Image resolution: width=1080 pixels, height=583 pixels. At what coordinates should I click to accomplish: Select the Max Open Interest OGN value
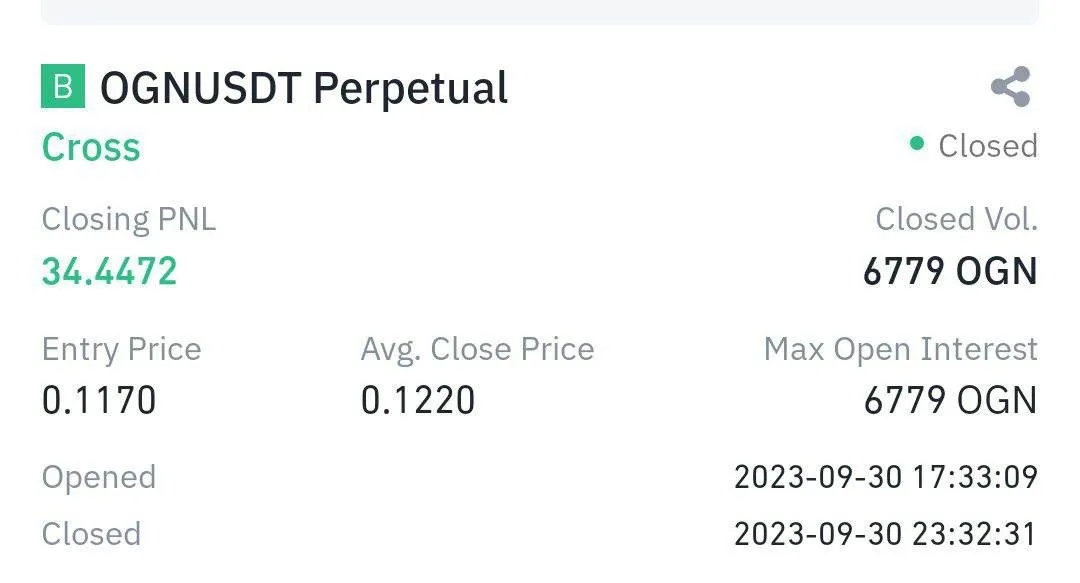950,401
